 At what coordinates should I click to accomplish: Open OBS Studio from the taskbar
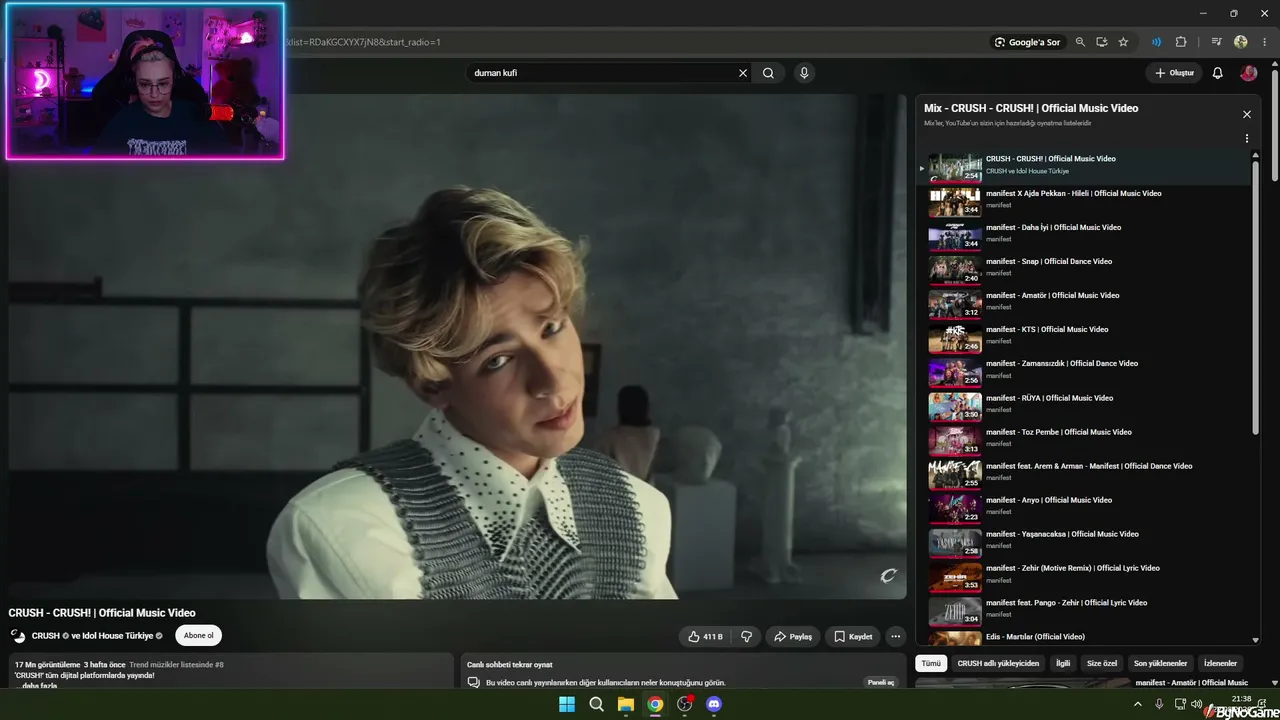(x=685, y=704)
